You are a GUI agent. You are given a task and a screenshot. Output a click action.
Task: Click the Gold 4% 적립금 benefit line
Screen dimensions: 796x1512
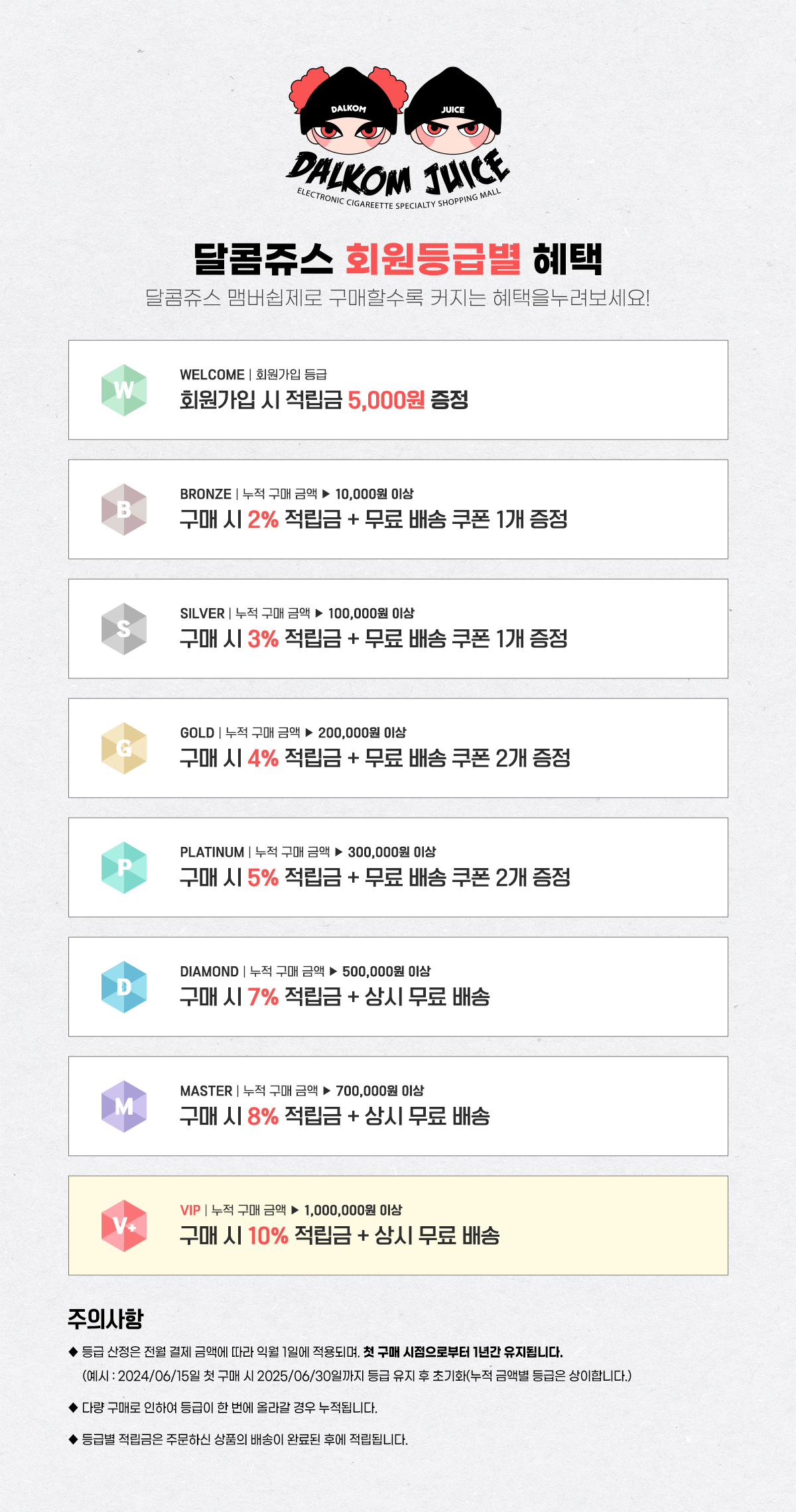point(375,758)
